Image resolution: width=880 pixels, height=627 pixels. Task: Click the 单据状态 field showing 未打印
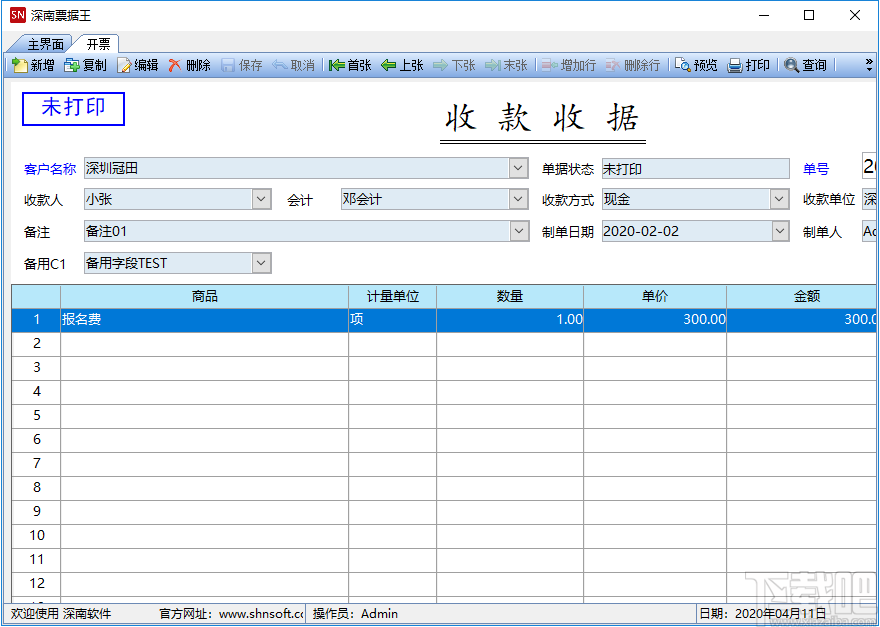click(696, 168)
